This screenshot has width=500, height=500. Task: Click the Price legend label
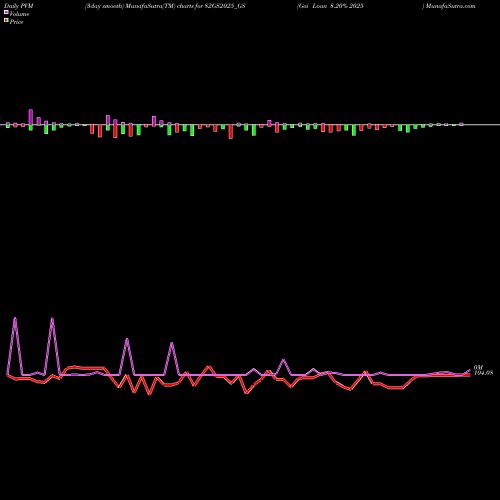[16, 22]
